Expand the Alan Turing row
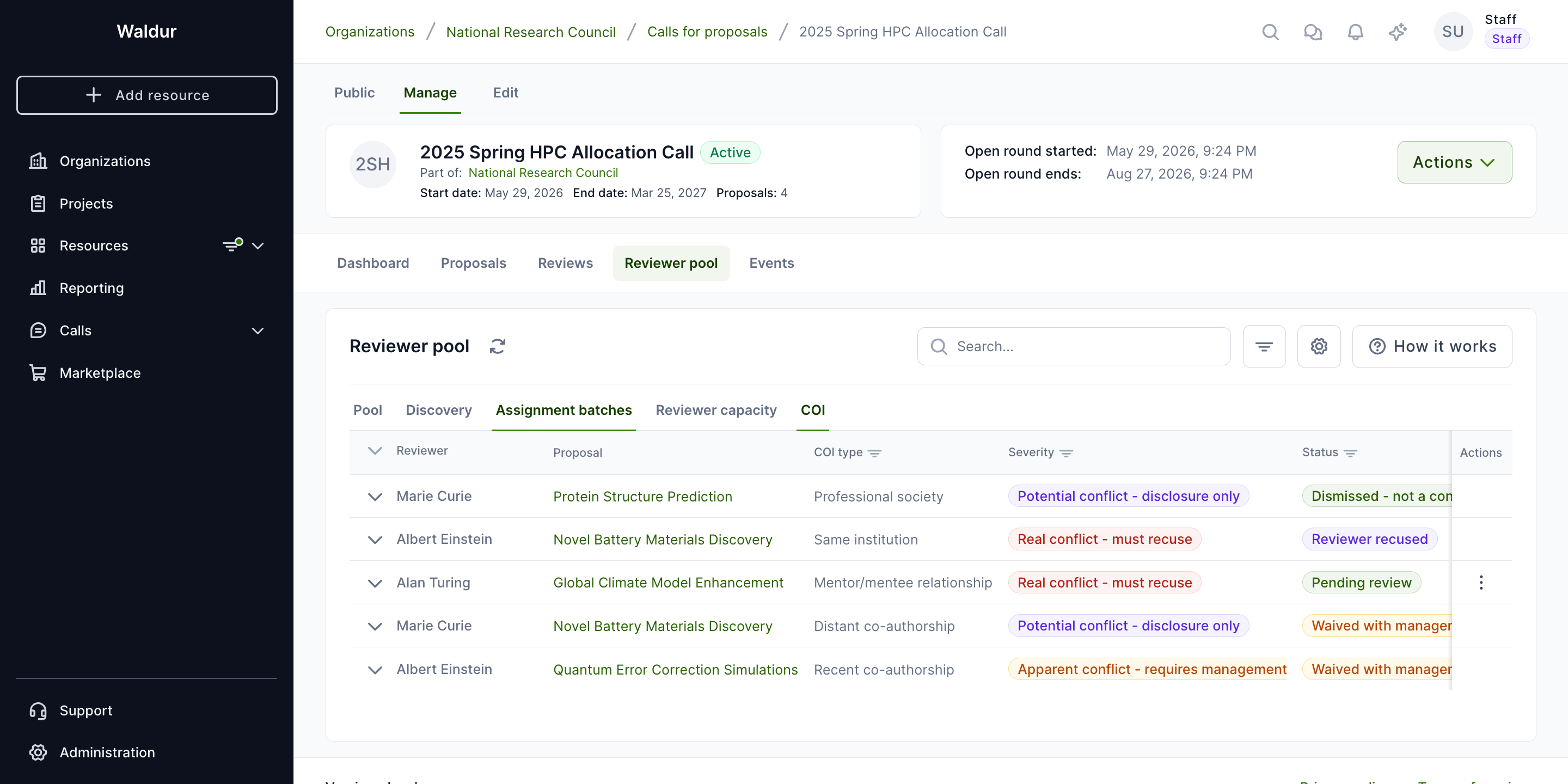 click(x=375, y=583)
